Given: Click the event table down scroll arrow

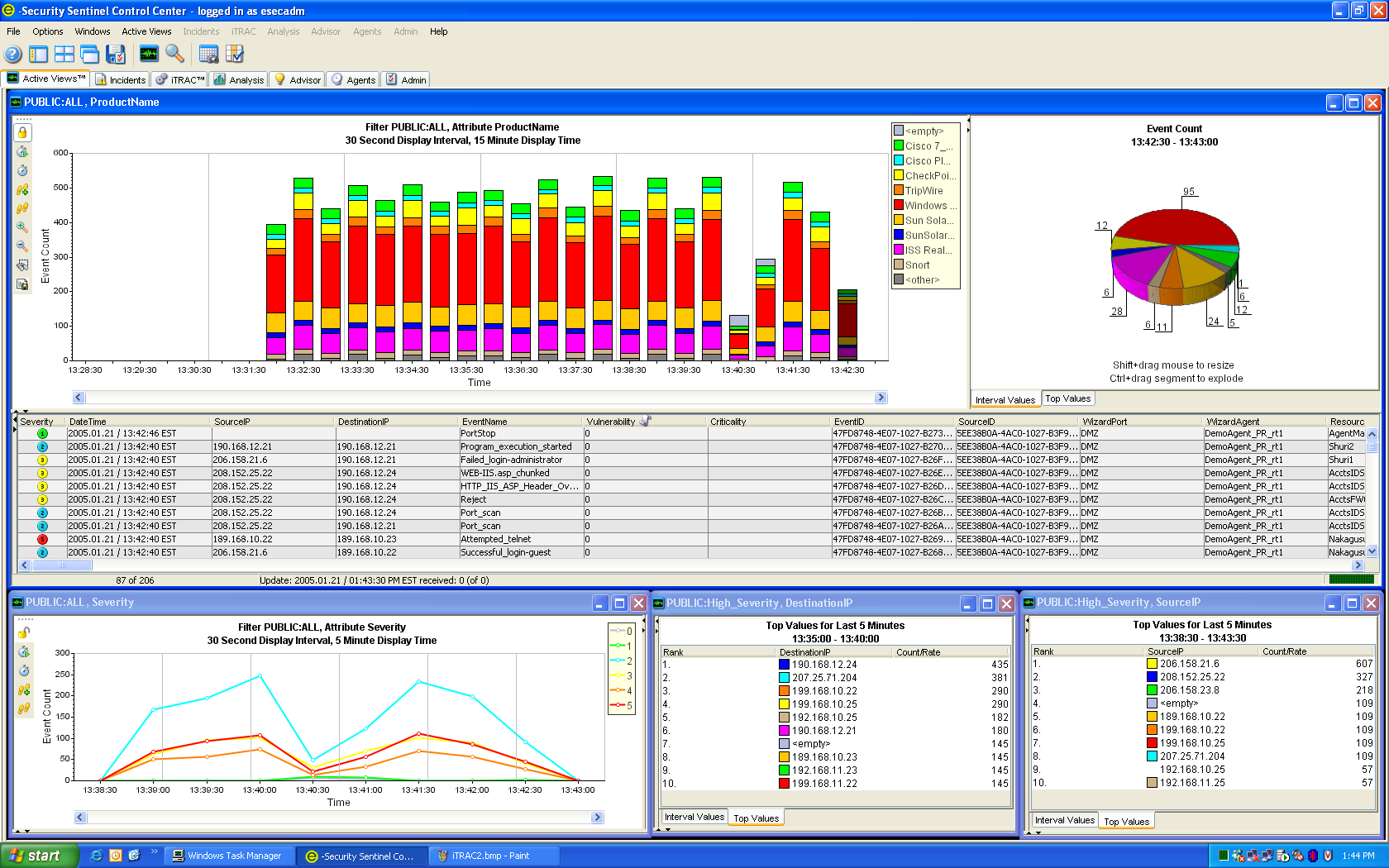Looking at the screenshot, I should coord(1372,551).
